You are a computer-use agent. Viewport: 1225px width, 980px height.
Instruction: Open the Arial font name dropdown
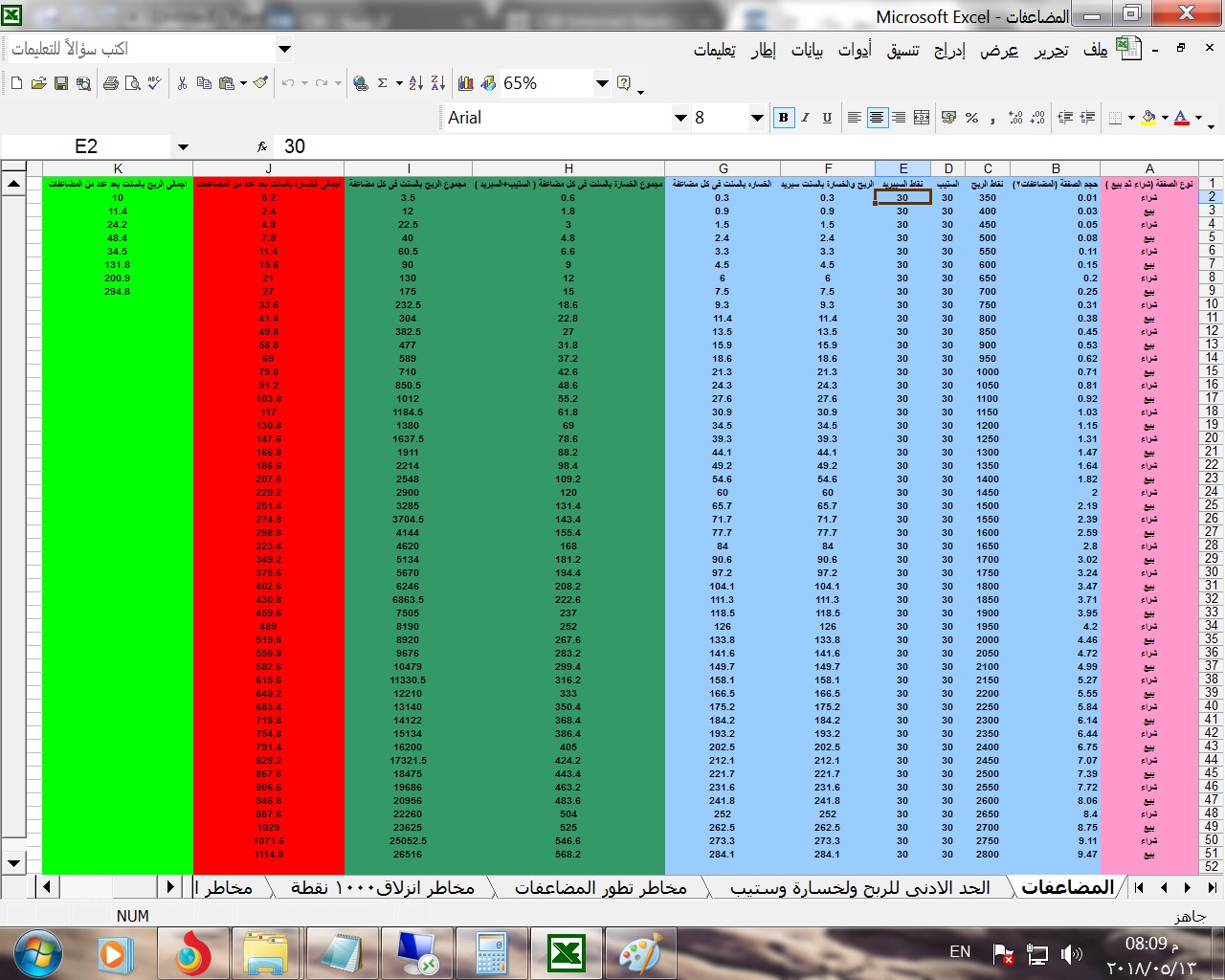(680, 118)
